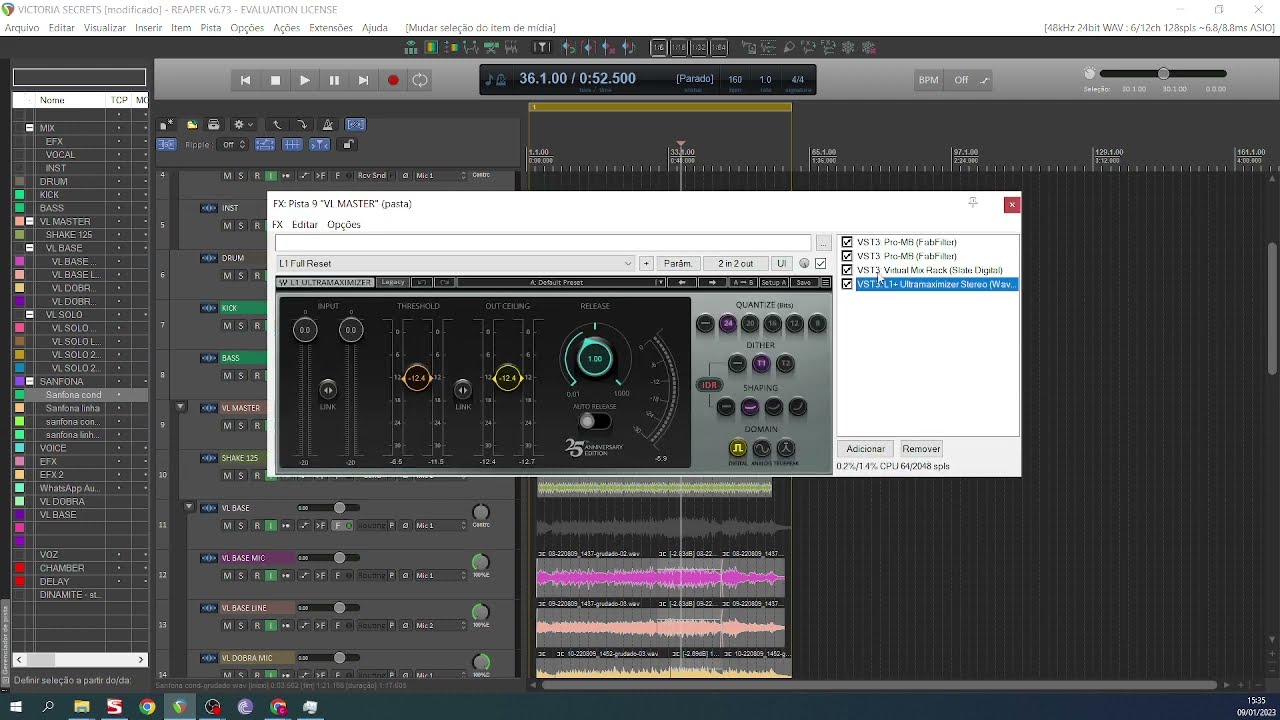Open the Inserir menu
The image size is (1280, 720).
(x=148, y=28)
